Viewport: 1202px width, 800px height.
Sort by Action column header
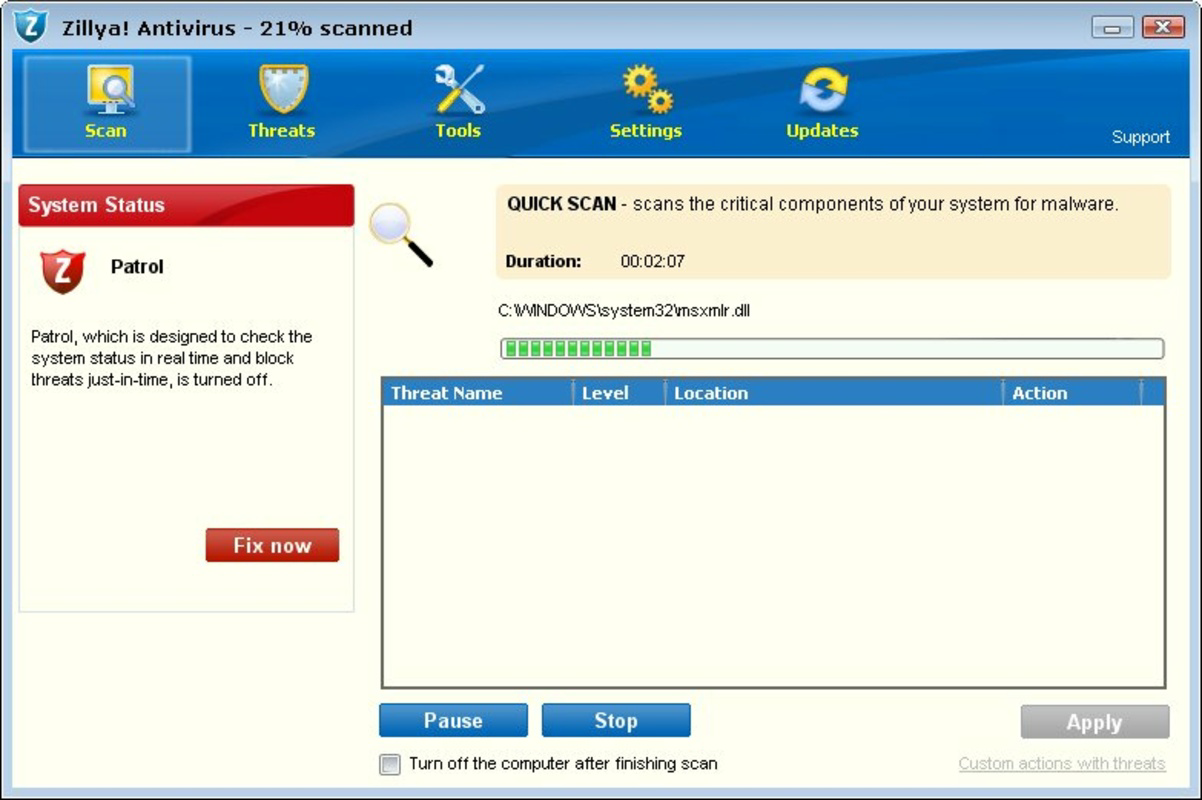click(1072, 393)
